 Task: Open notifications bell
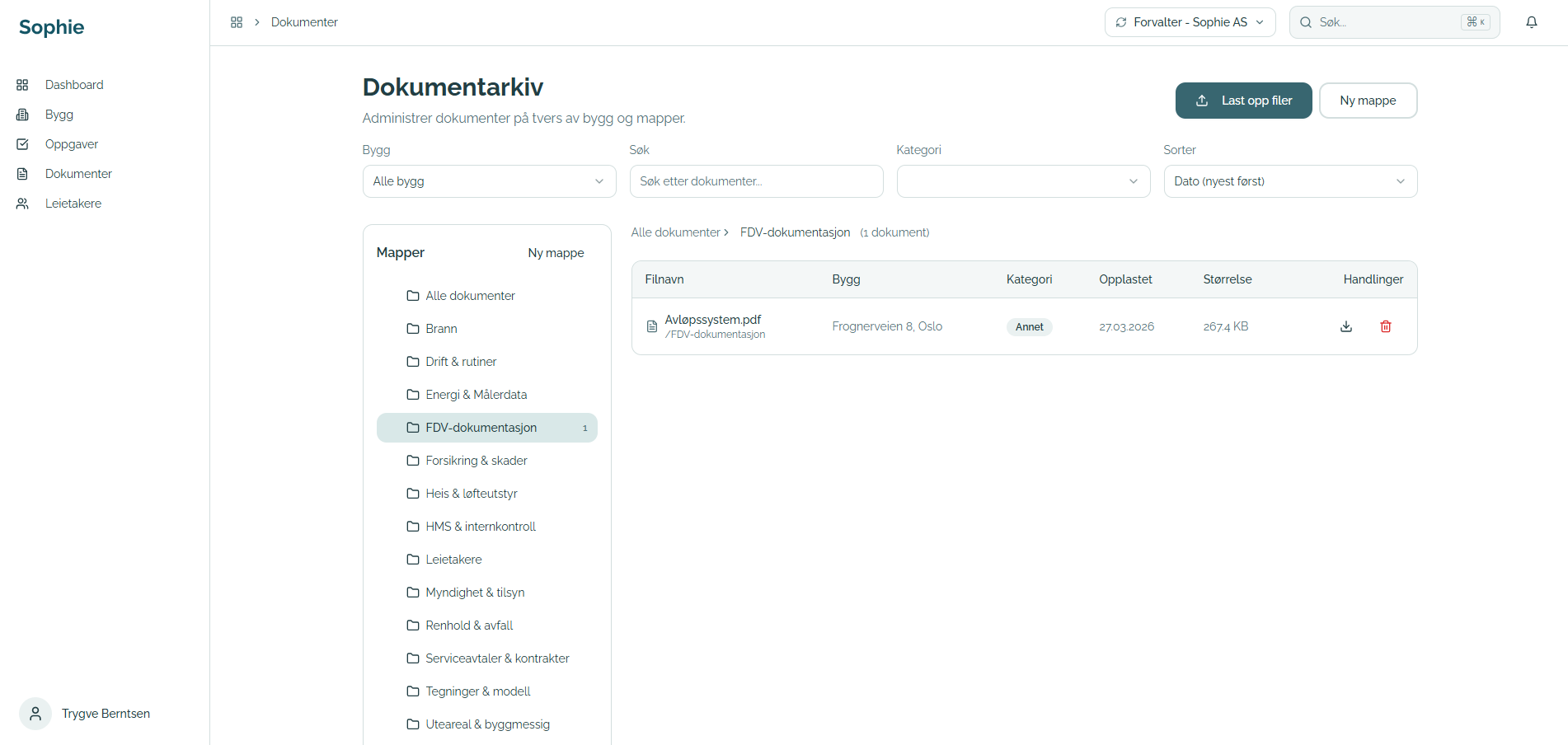(x=1532, y=22)
